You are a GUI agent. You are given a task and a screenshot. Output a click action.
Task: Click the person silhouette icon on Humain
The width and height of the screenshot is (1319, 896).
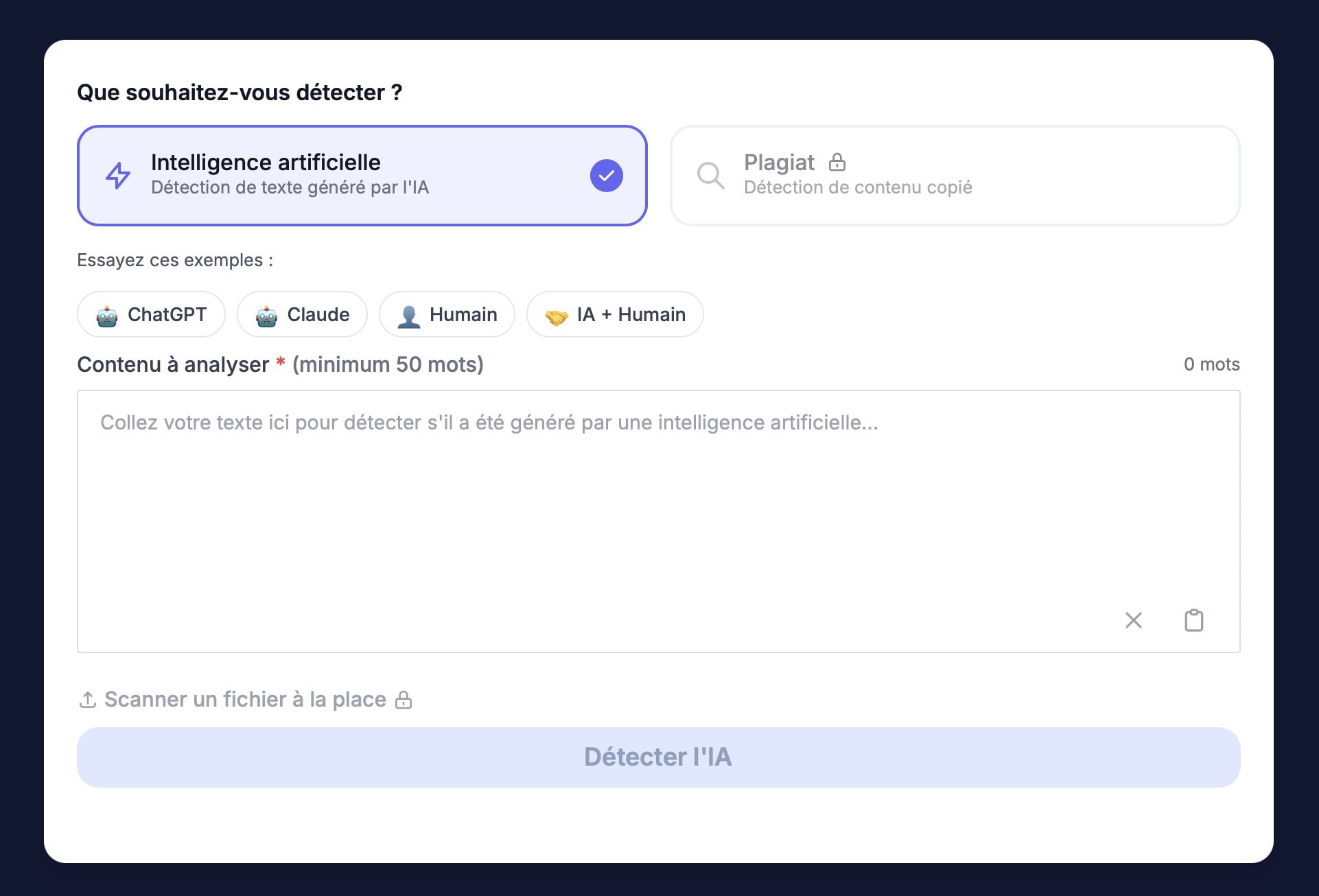tap(409, 316)
